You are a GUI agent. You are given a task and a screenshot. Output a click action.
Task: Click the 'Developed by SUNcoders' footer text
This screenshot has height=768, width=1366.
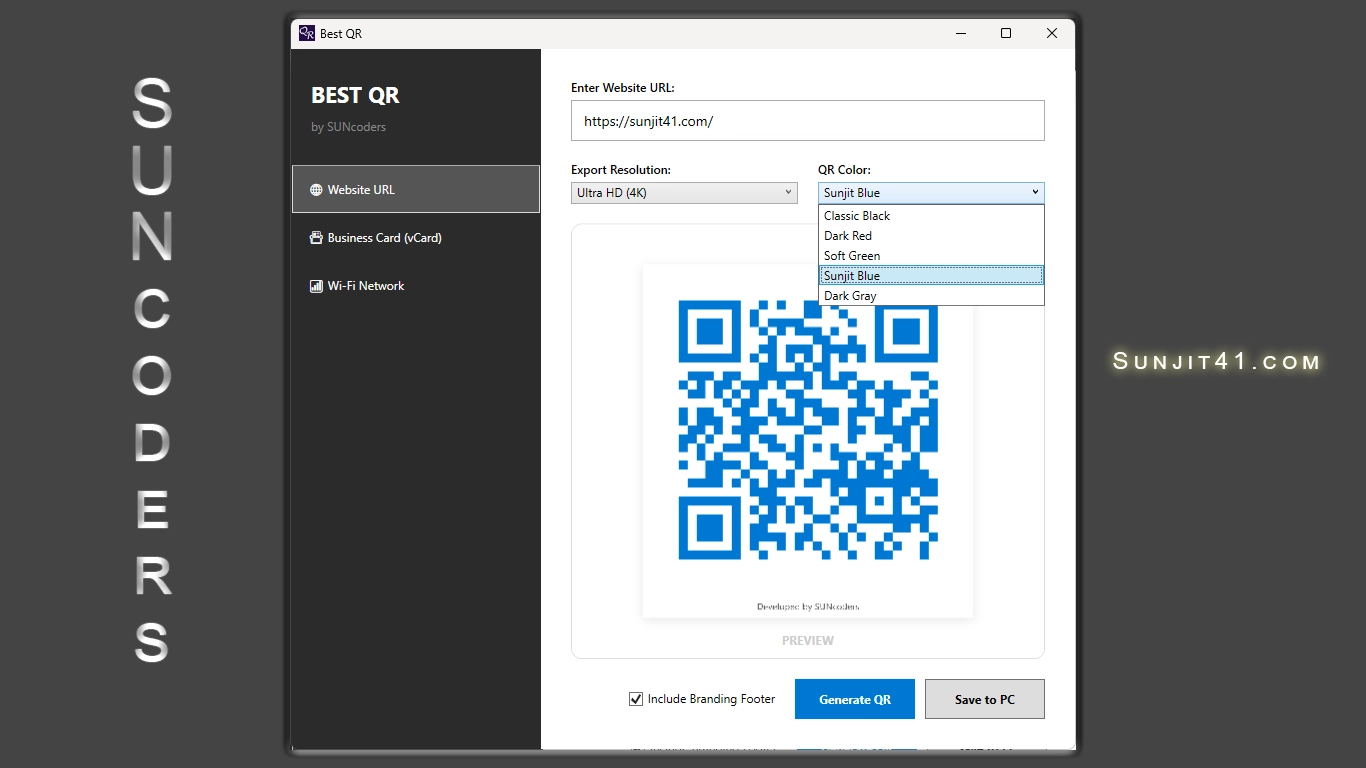[x=808, y=606]
